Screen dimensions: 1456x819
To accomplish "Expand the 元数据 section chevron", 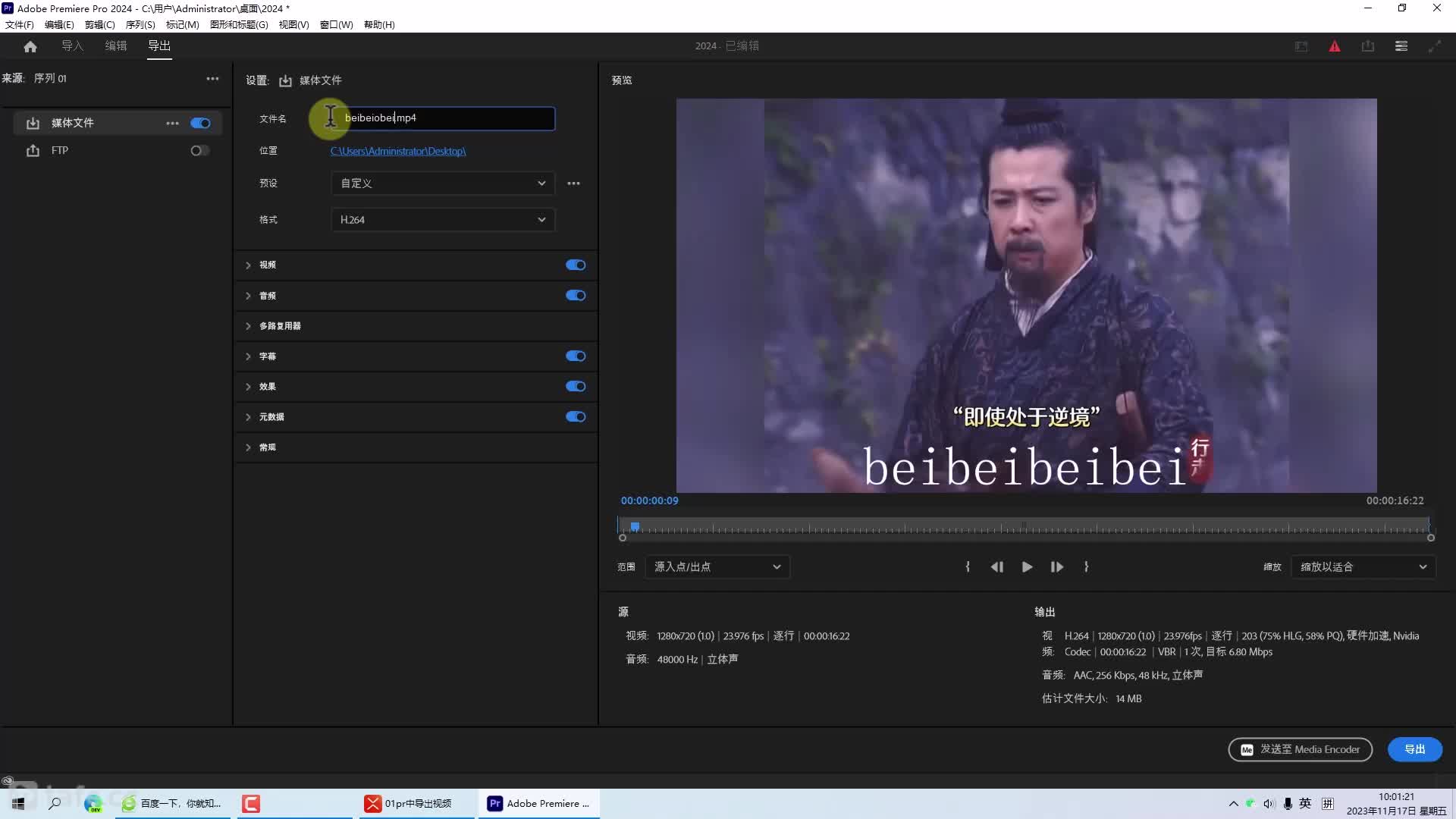I will [x=248, y=417].
